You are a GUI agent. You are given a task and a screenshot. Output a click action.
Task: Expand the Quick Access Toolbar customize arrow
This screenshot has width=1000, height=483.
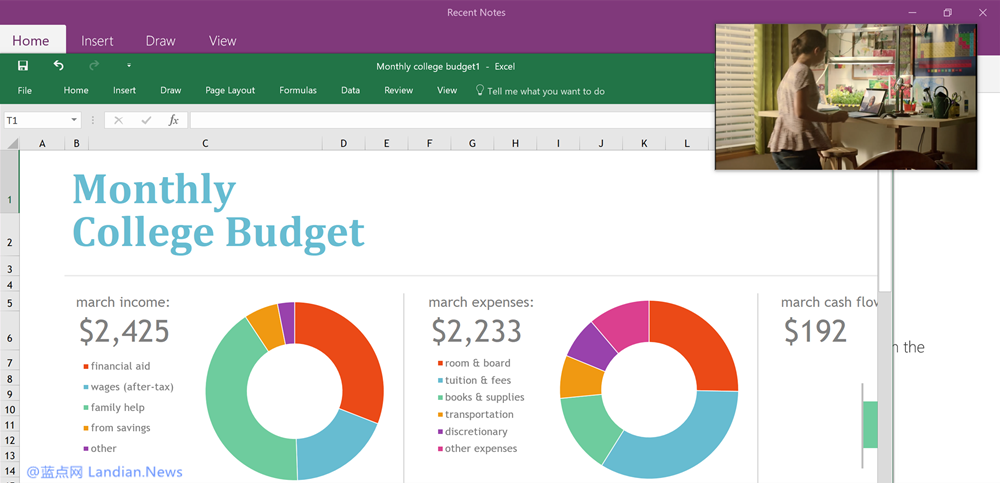click(129, 67)
